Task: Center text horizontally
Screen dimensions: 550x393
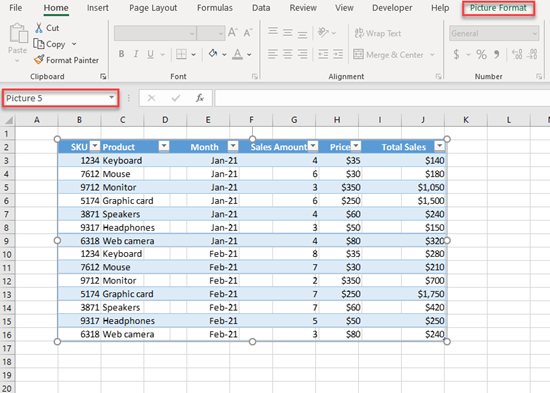Action: tap(288, 54)
